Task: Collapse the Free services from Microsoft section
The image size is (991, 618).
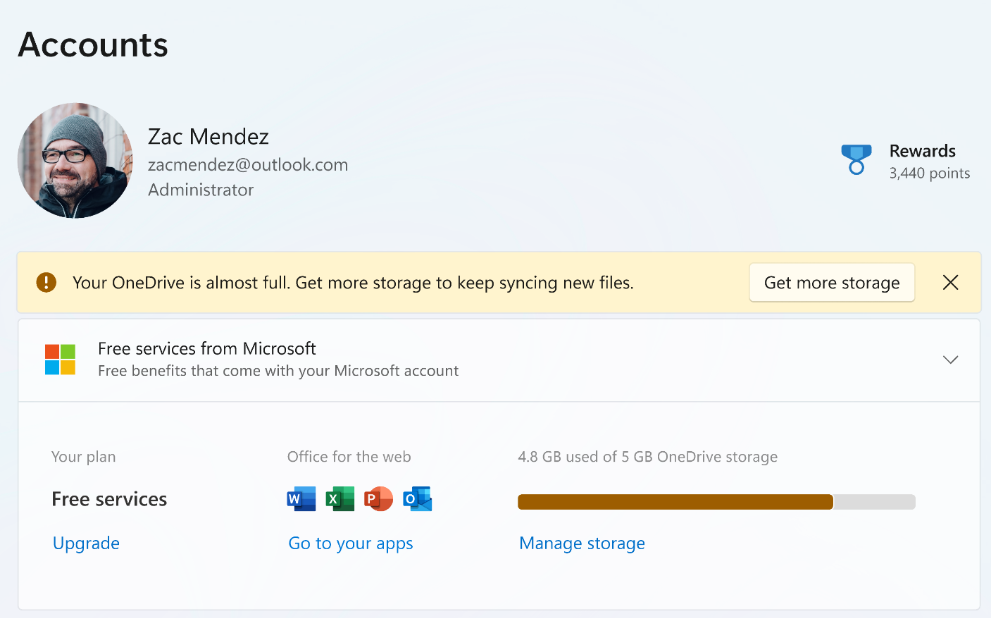Action: click(950, 360)
